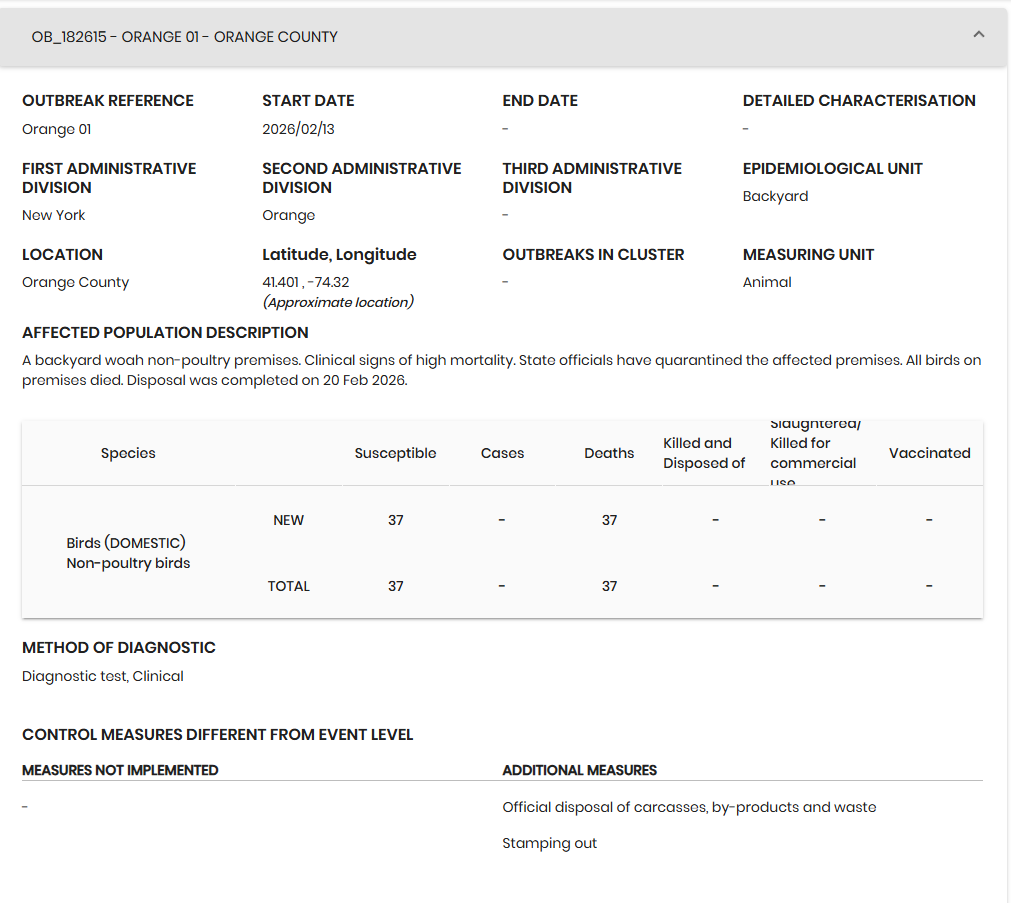This screenshot has height=903, width=1011.
Task: Collapse the outbreak panel using the chevron
Action: [979, 35]
